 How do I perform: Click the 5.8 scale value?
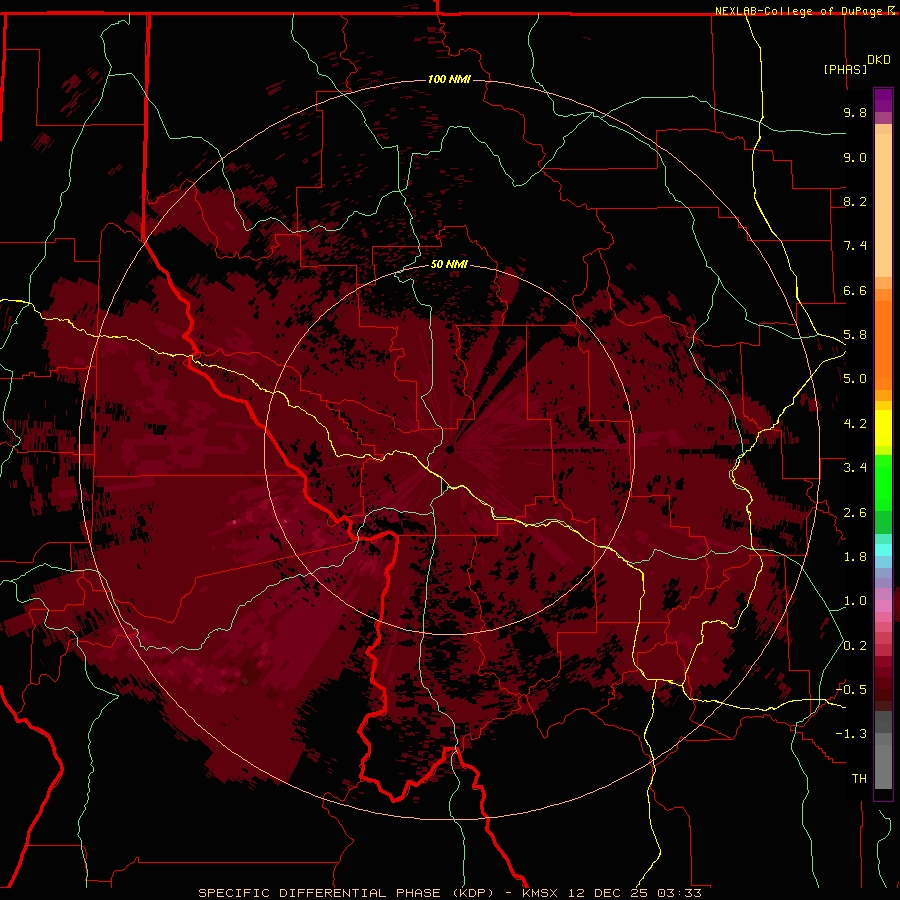855,335
